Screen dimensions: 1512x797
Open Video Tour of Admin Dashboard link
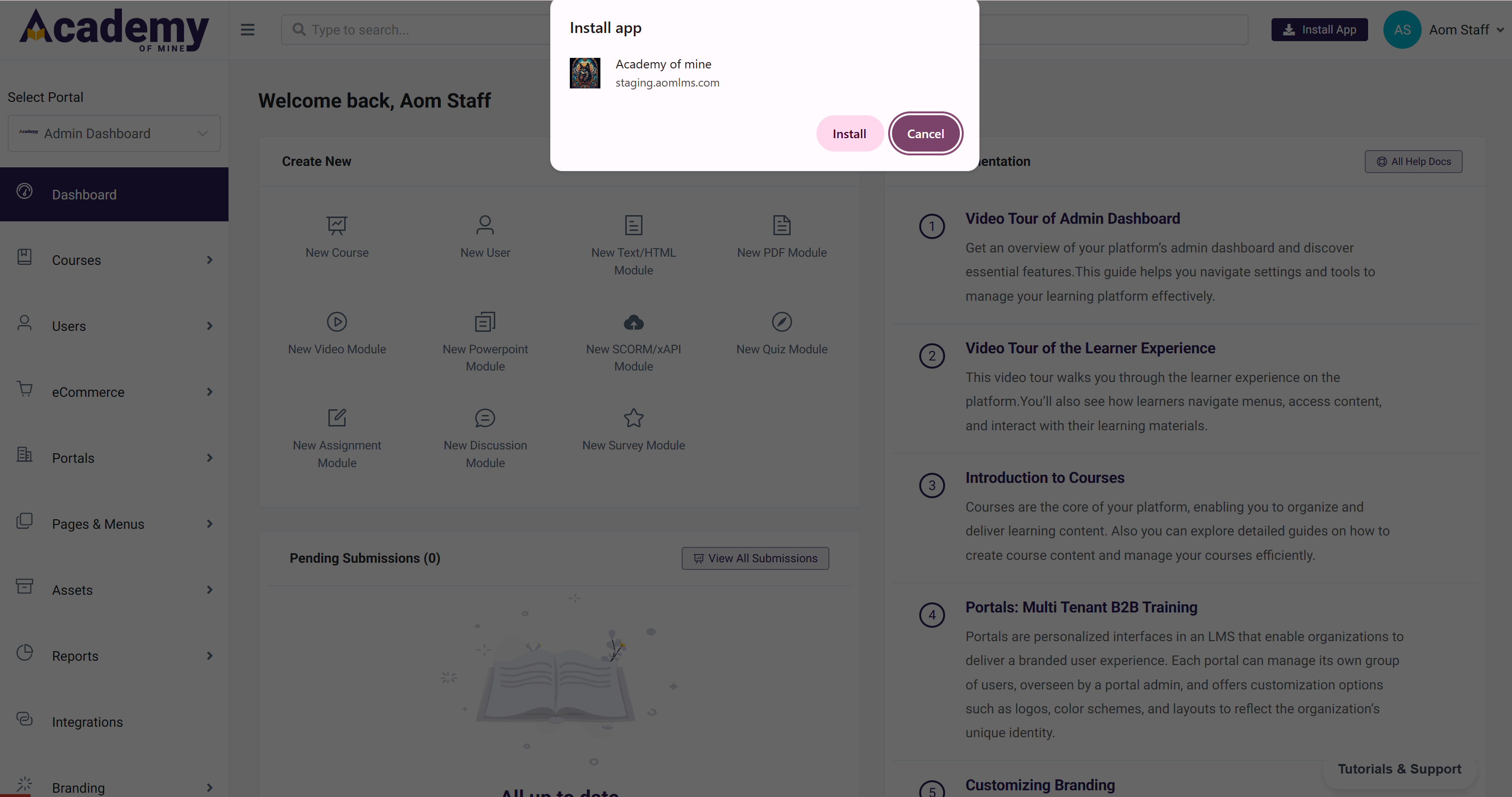point(1072,219)
